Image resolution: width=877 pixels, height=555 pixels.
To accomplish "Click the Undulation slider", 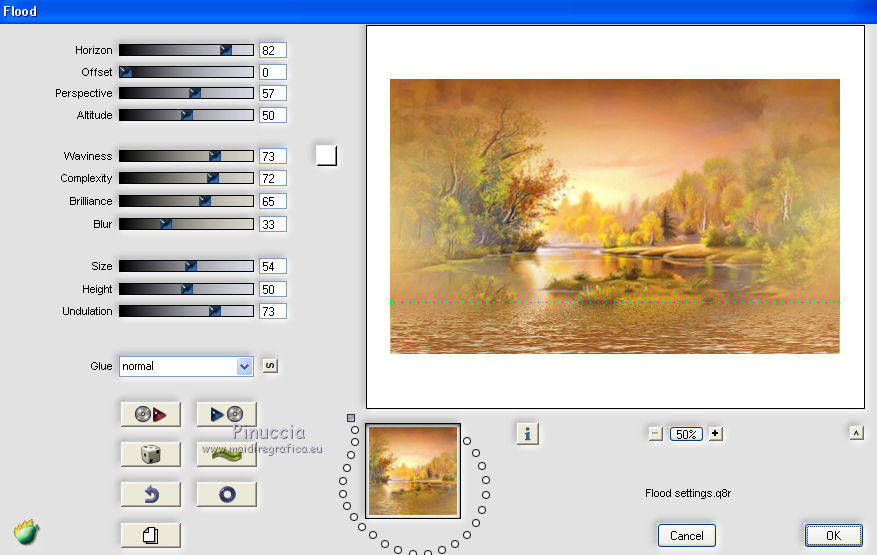I will click(186, 311).
